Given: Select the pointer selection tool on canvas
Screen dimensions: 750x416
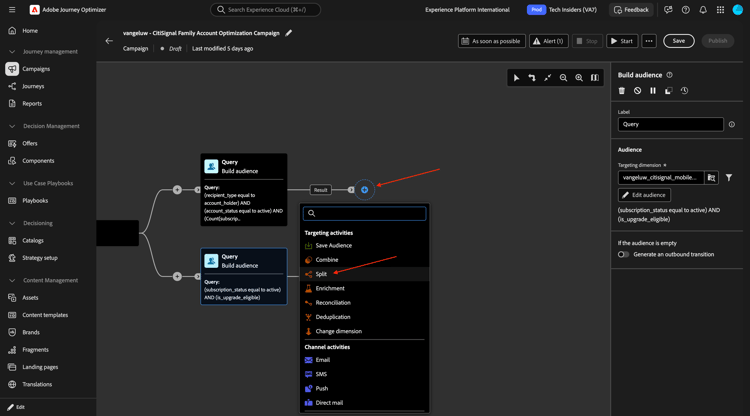Looking at the screenshot, I should (x=516, y=77).
